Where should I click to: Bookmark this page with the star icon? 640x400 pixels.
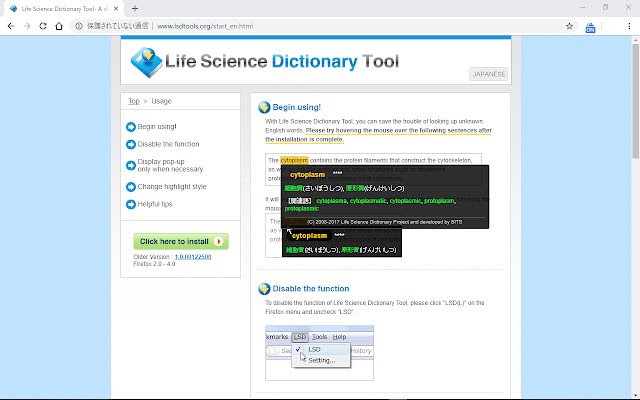569,26
